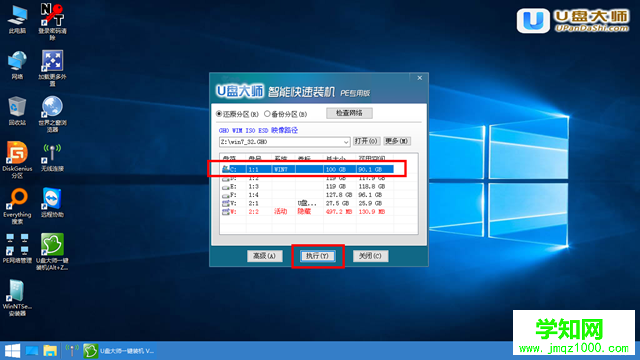Viewport: 640px width, 360px height.
Task: Select the PE网络管理 desktop icon
Action: pos(17,249)
